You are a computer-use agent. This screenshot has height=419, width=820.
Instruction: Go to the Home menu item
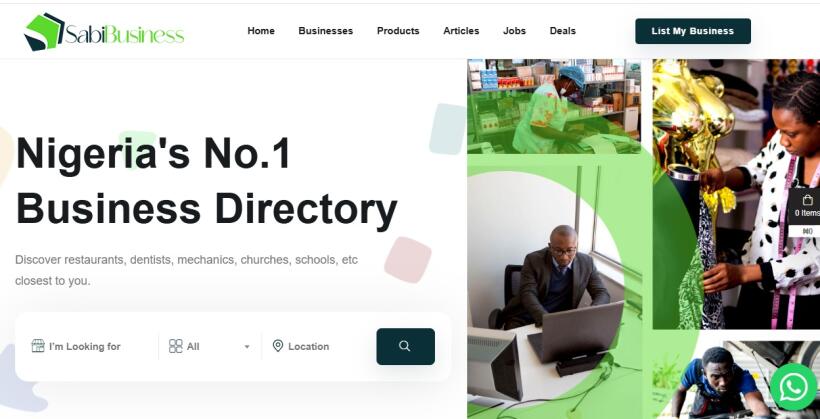click(x=261, y=31)
